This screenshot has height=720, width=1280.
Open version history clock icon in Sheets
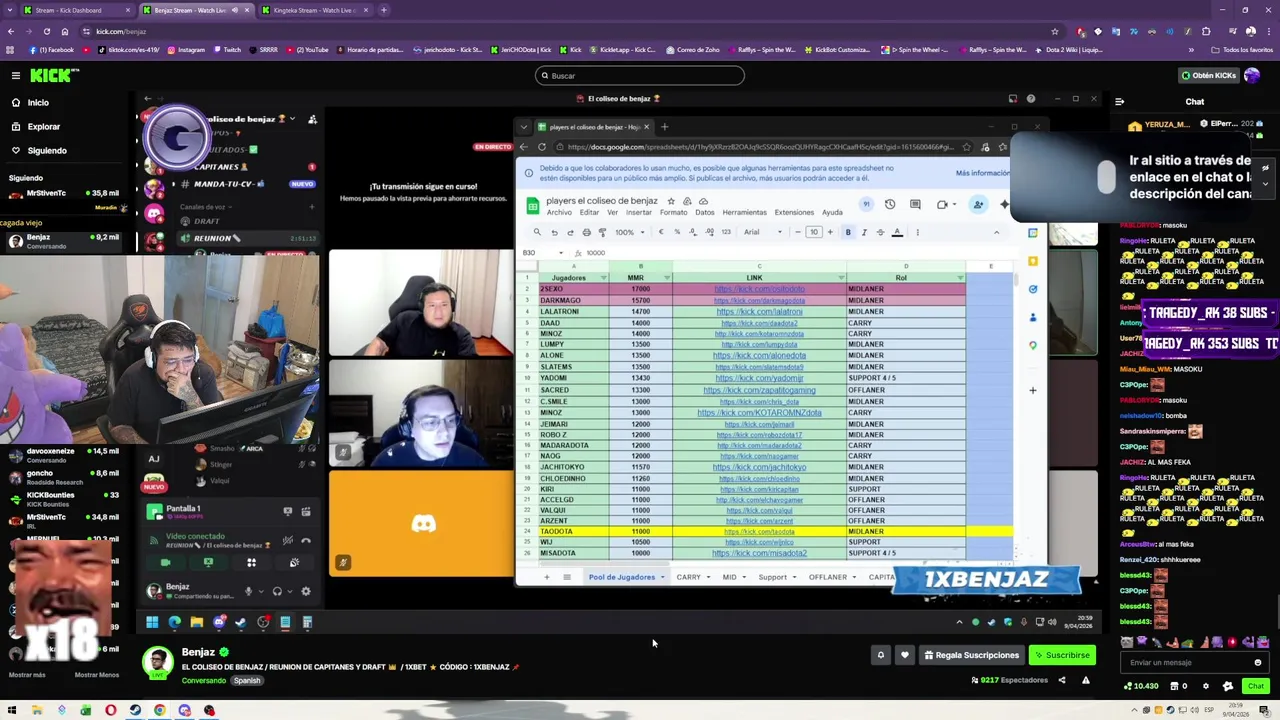[x=890, y=205]
